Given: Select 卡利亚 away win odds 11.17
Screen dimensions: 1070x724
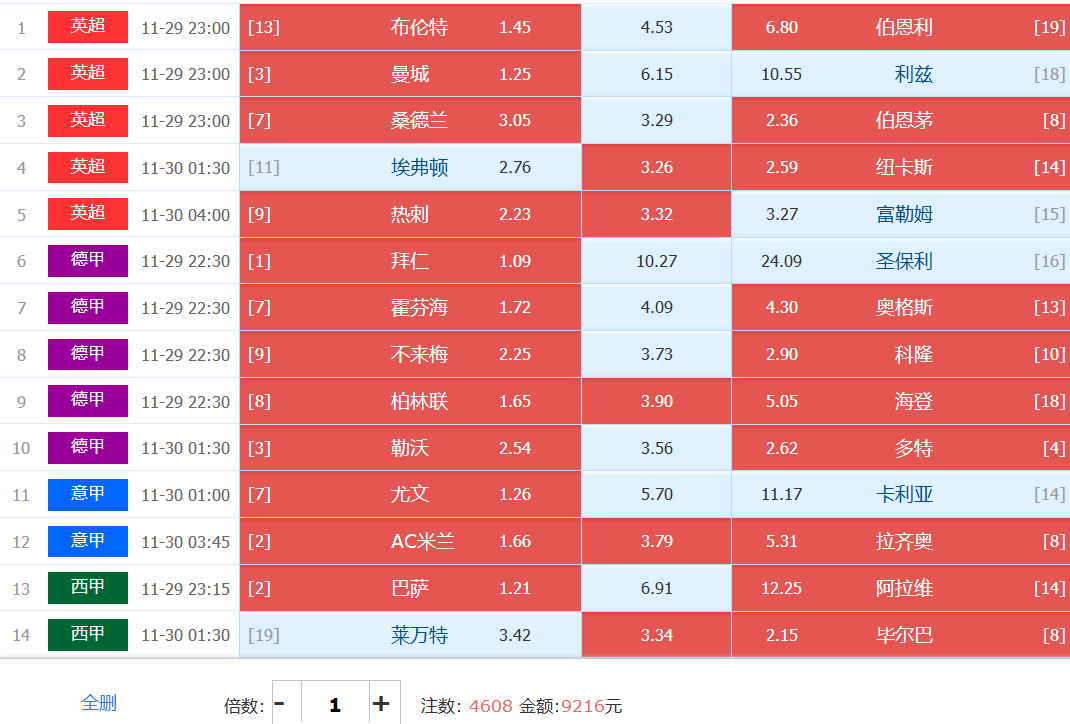Looking at the screenshot, I should click(x=900, y=495).
